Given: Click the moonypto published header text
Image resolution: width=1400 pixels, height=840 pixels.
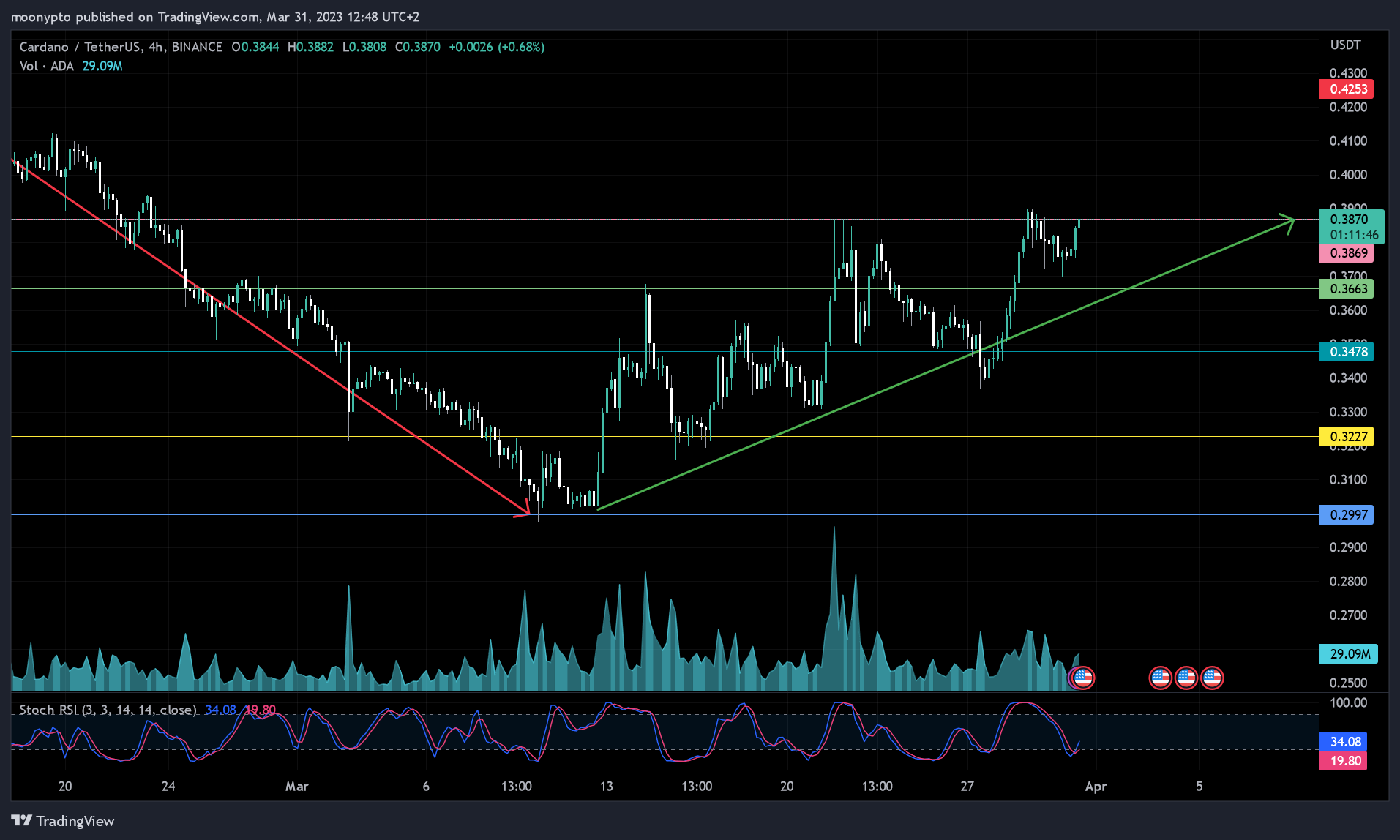Looking at the screenshot, I should click(215, 16).
